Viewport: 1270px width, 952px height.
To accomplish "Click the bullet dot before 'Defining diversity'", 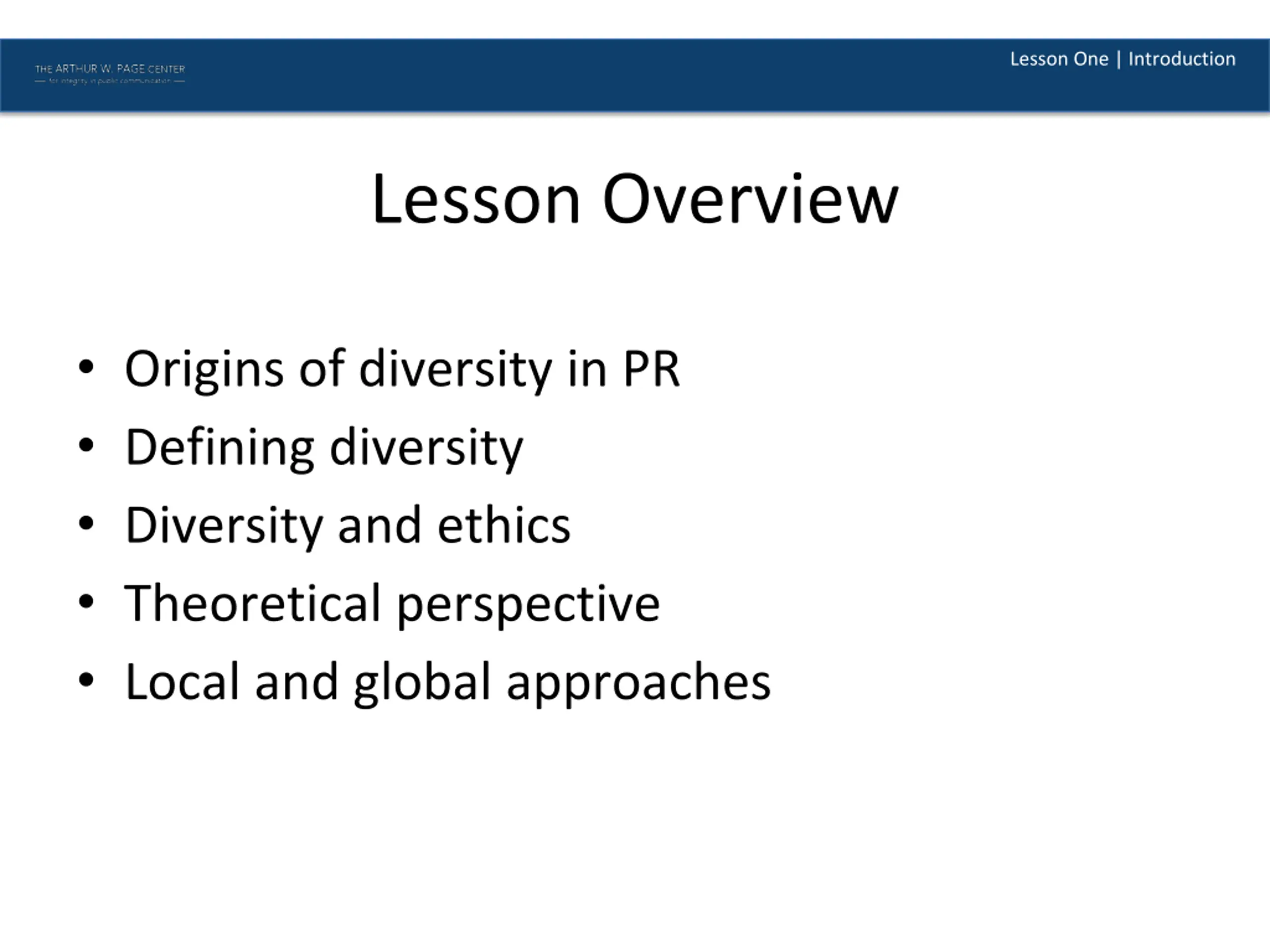I will pos(86,445).
